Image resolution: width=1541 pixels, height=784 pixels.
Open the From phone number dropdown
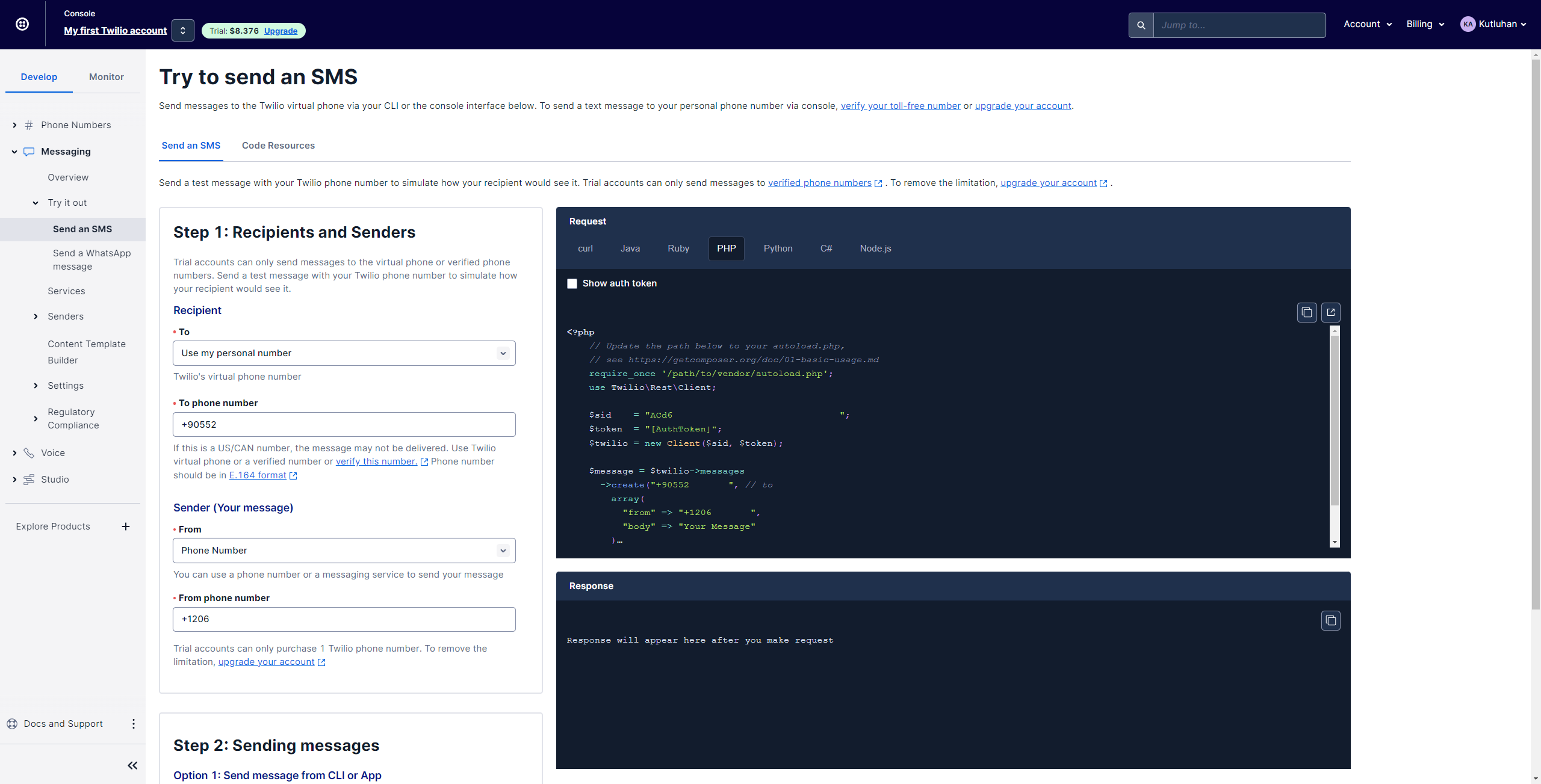pyautogui.click(x=344, y=619)
